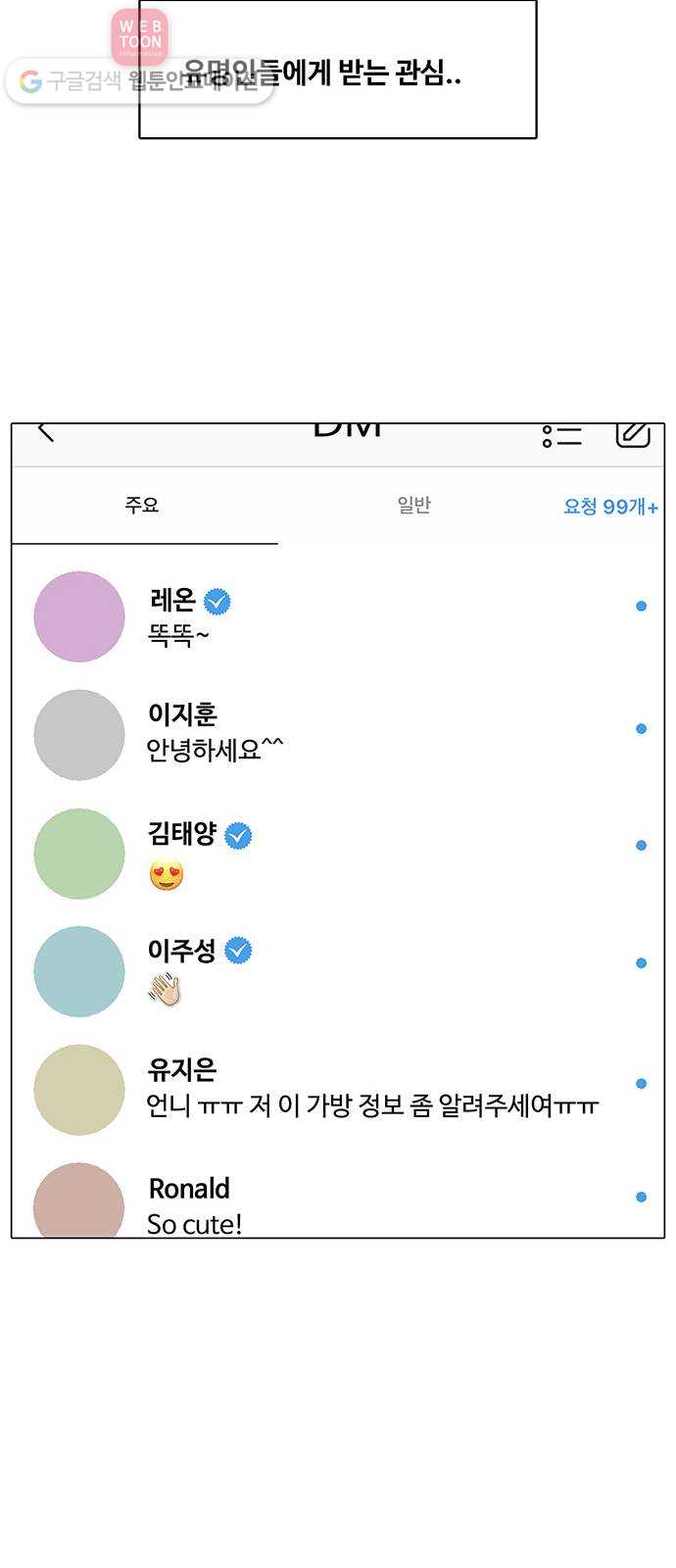Click the purple profile picture of 레온
The image size is (676, 1568).
coord(79,616)
